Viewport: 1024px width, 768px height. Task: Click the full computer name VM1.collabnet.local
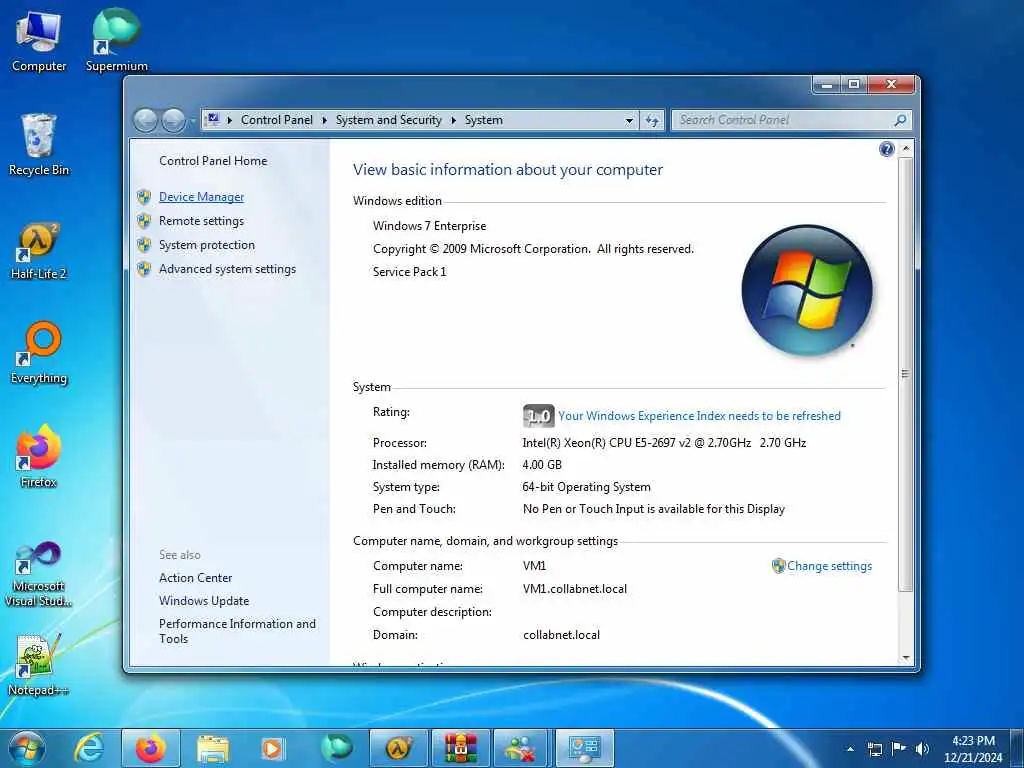coord(575,589)
